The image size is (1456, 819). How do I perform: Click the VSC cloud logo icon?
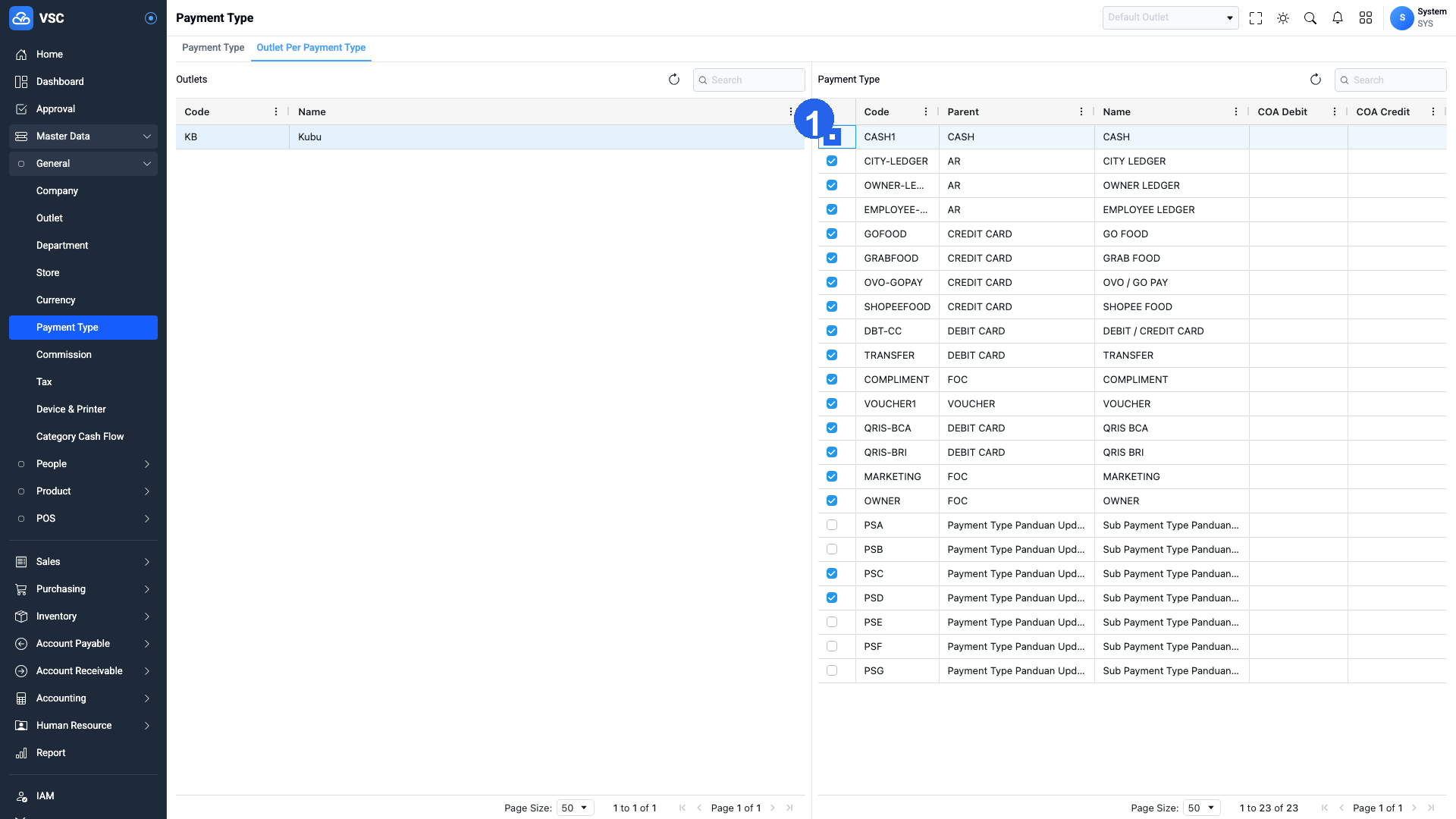tap(21, 18)
